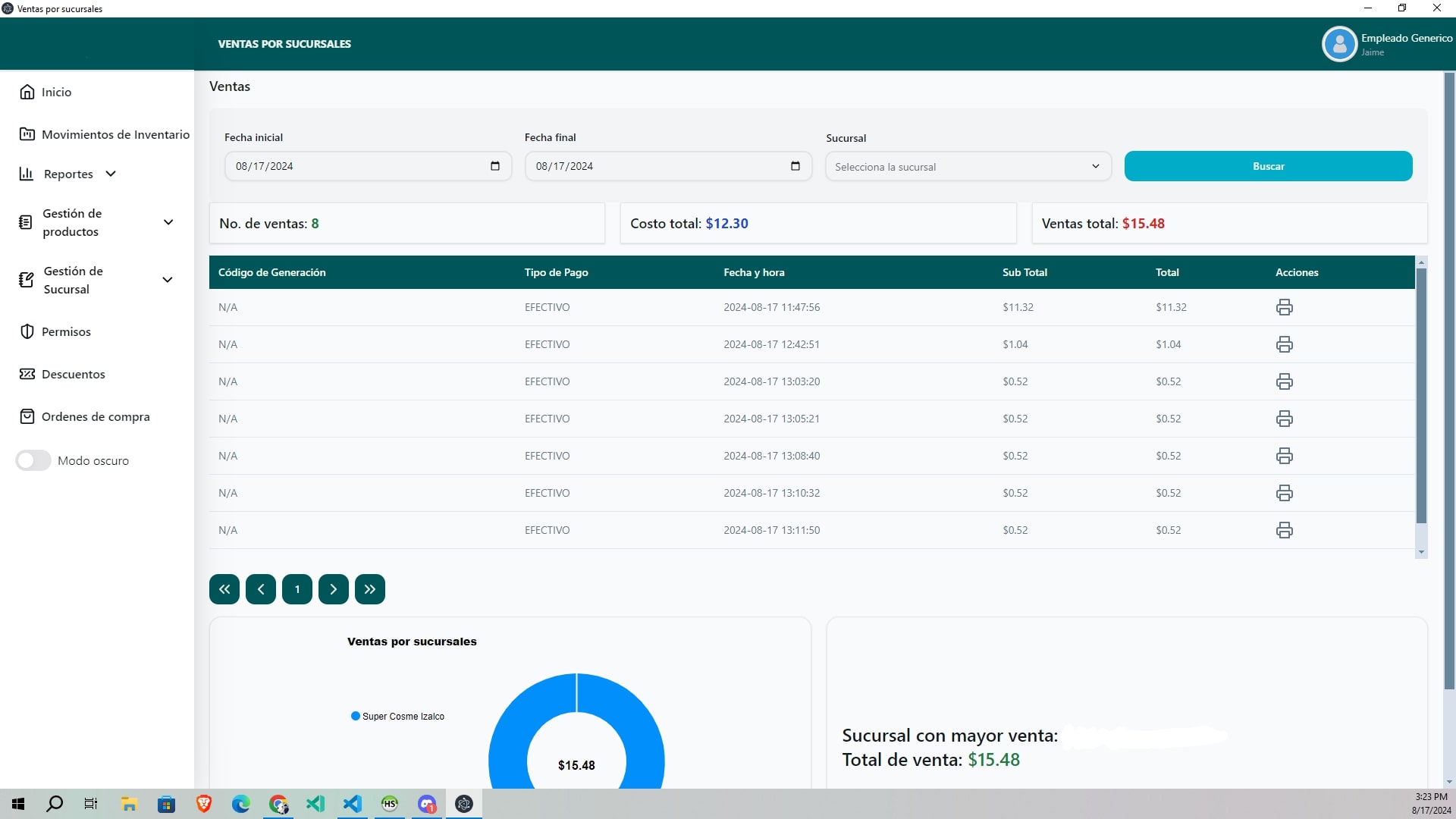
Task: Expand Gestión de Sucursal submenu
Action: (97, 280)
